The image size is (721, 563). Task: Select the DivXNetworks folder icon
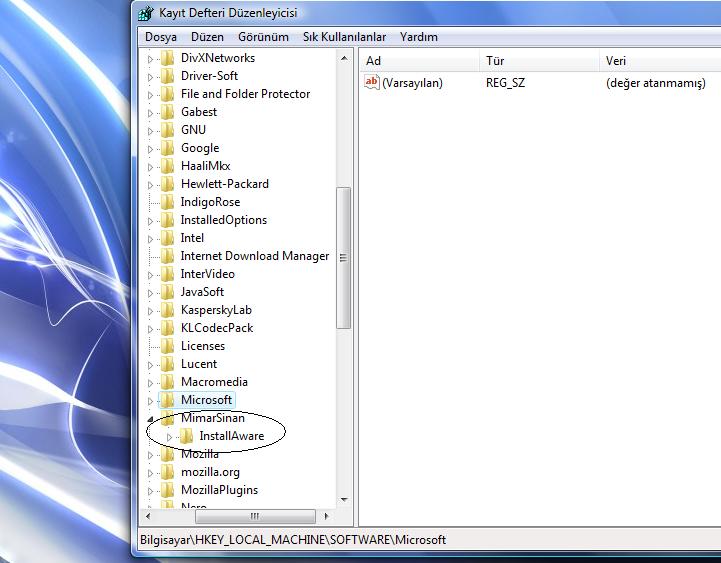coord(167,58)
